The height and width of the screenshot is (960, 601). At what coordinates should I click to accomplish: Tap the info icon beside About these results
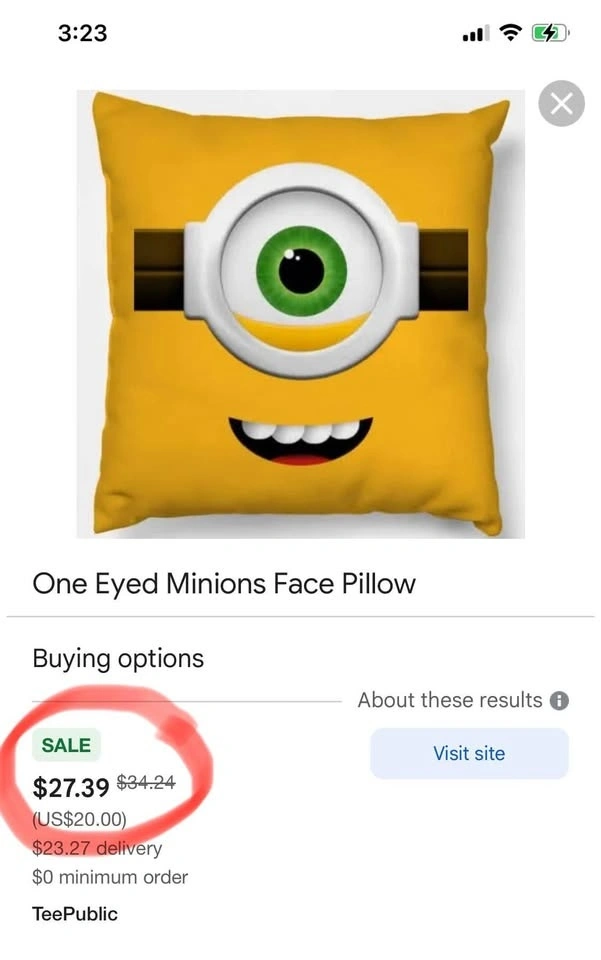560,700
